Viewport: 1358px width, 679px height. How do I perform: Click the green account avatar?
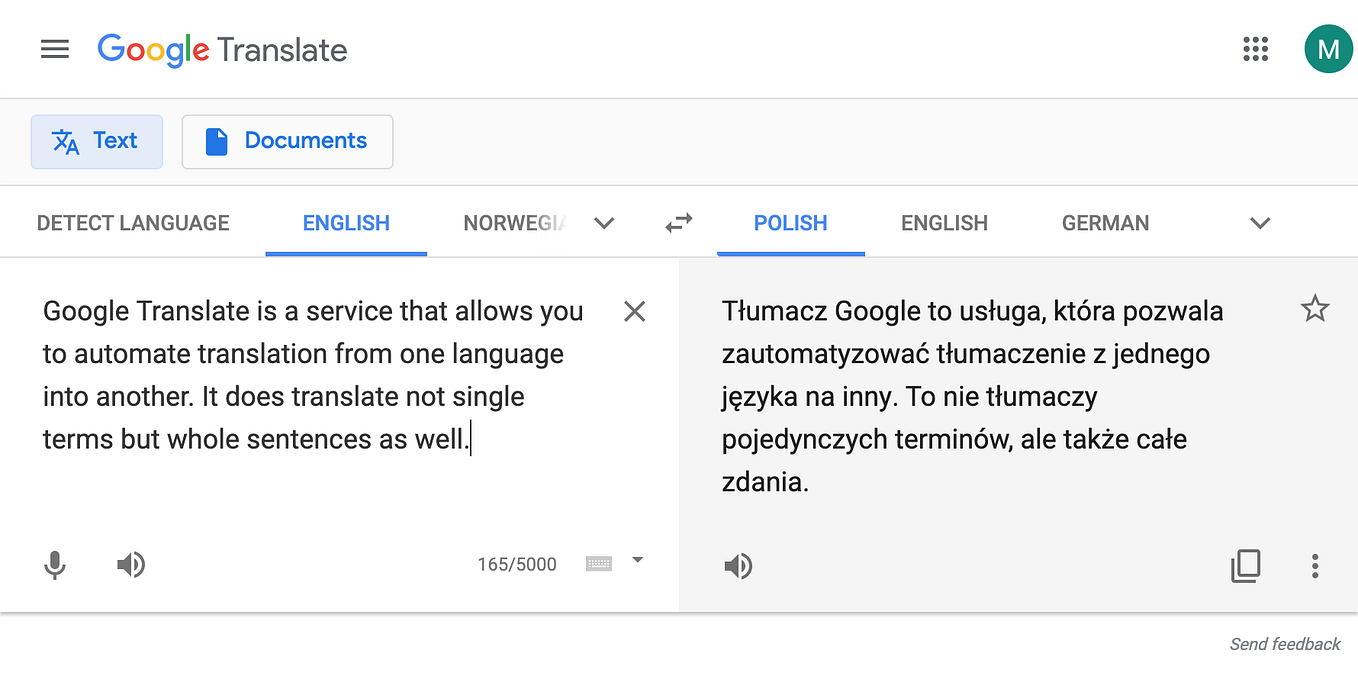pos(1328,49)
